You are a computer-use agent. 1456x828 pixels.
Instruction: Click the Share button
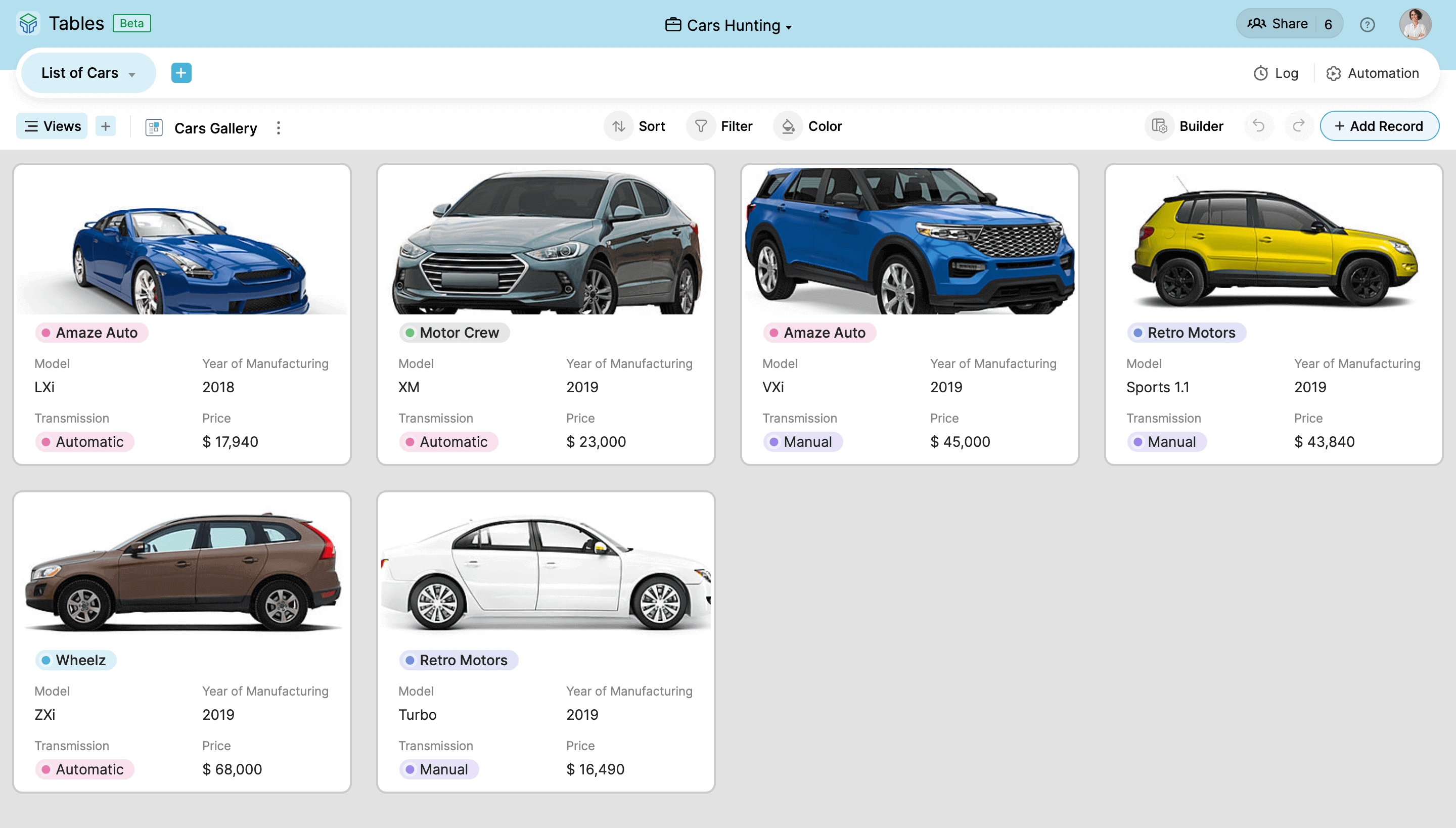point(1278,24)
